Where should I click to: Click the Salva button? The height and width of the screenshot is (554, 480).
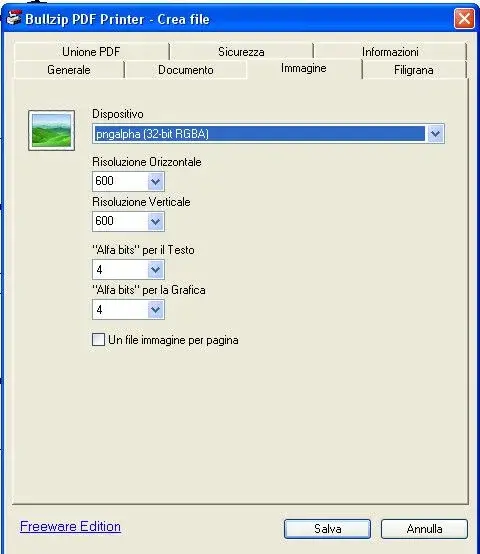tap(327, 529)
